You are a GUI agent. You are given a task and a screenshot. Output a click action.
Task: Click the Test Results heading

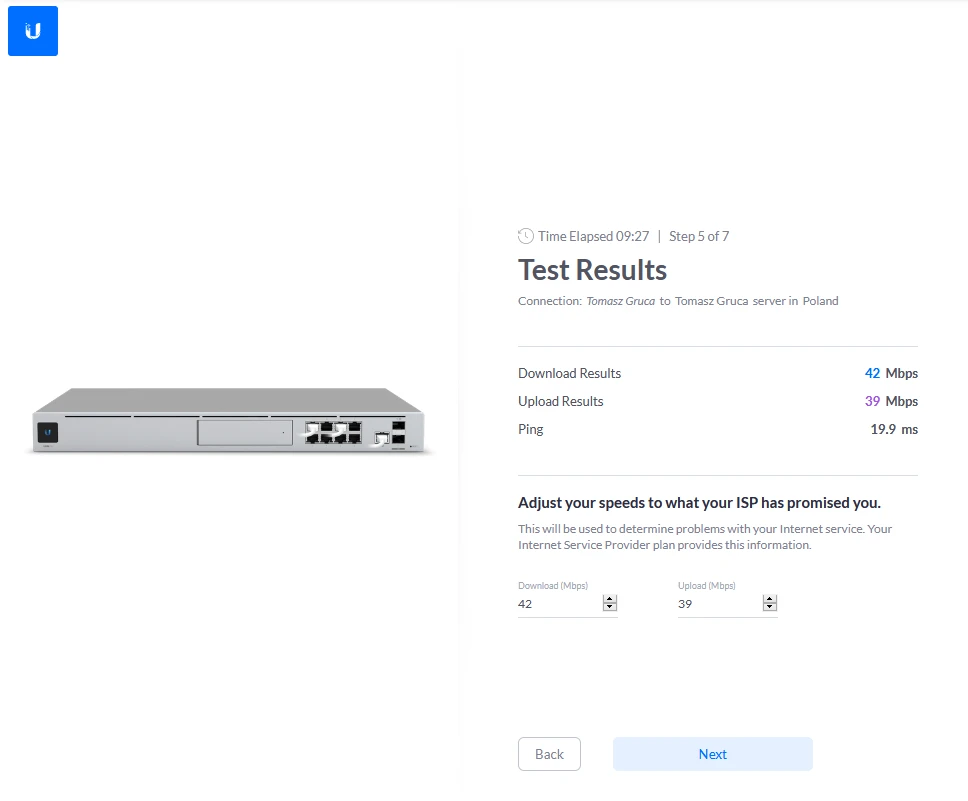click(x=592, y=270)
